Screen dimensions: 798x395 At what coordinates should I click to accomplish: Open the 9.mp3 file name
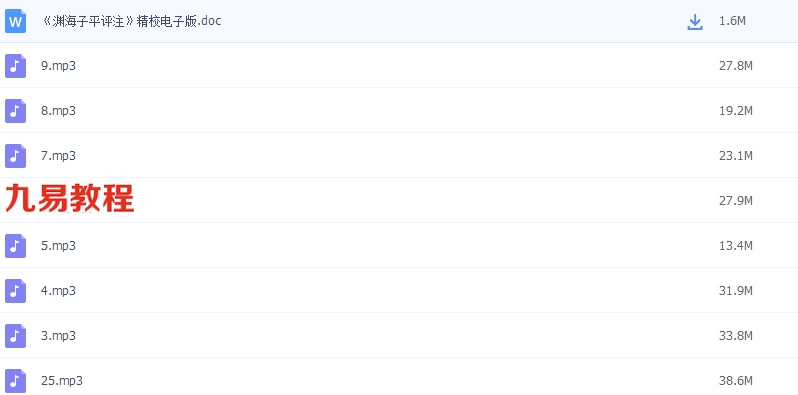tap(59, 66)
